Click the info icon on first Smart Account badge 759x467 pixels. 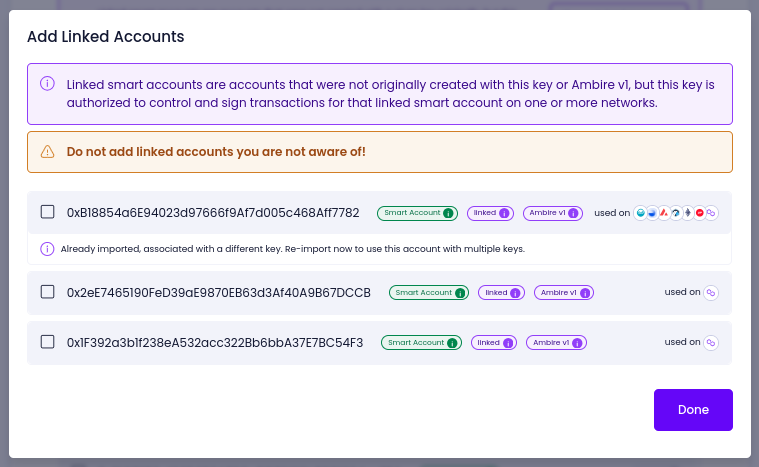coord(448,213)
